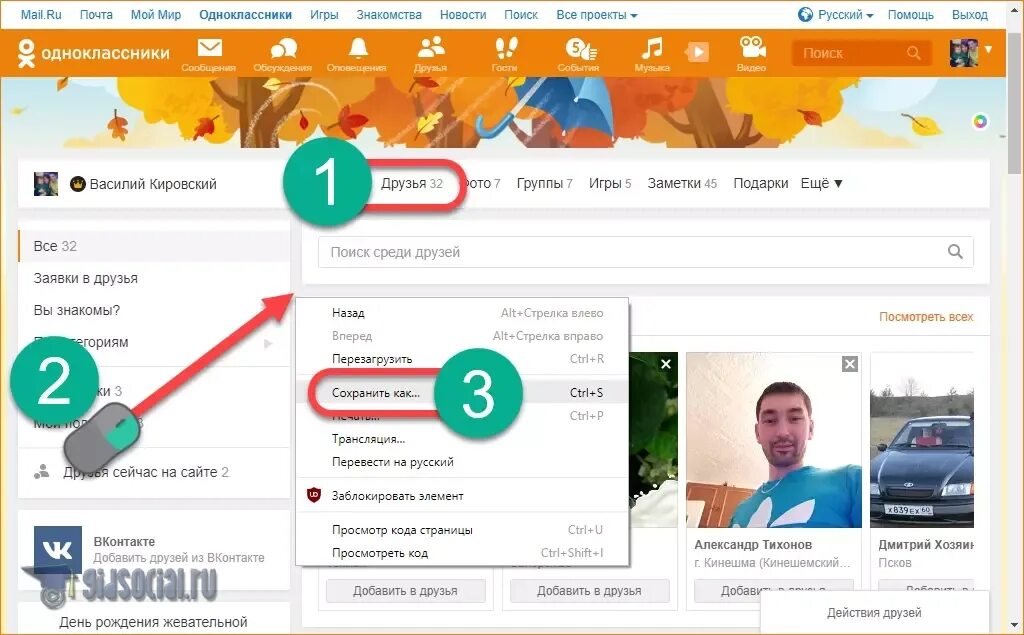Open the Сообщения messages icon
The image size is (1024, 635).
(x=209, y=55)
